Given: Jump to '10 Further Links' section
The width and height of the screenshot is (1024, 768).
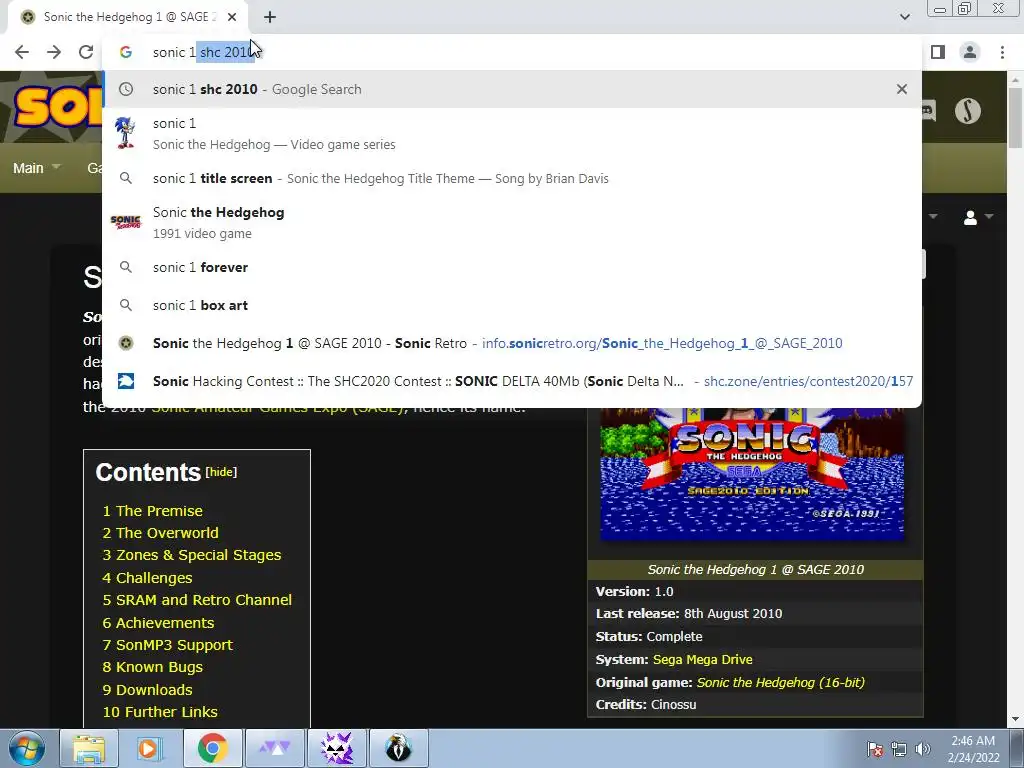Looking at the screenshot, I should point(160,712).
